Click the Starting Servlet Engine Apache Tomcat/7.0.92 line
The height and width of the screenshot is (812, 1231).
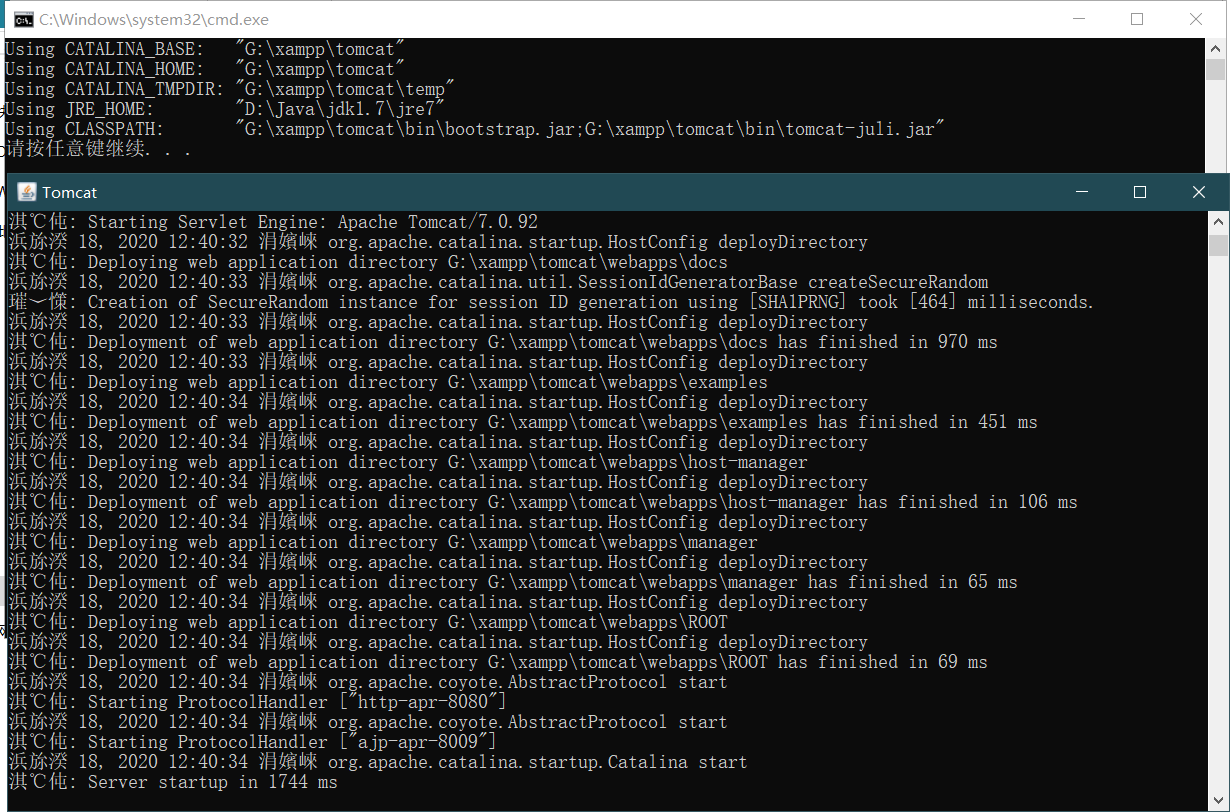coord(273,222)
